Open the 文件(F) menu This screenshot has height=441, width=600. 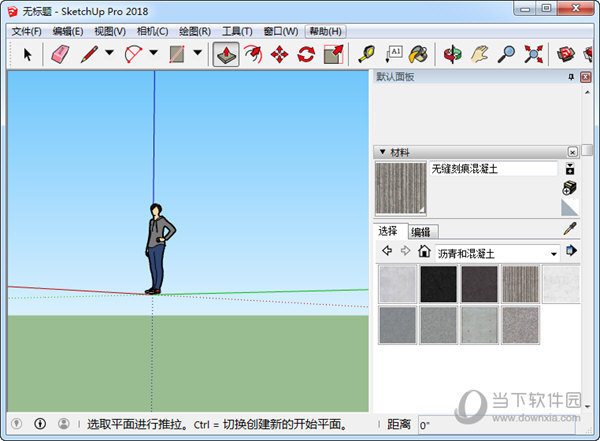coord(26,31)
